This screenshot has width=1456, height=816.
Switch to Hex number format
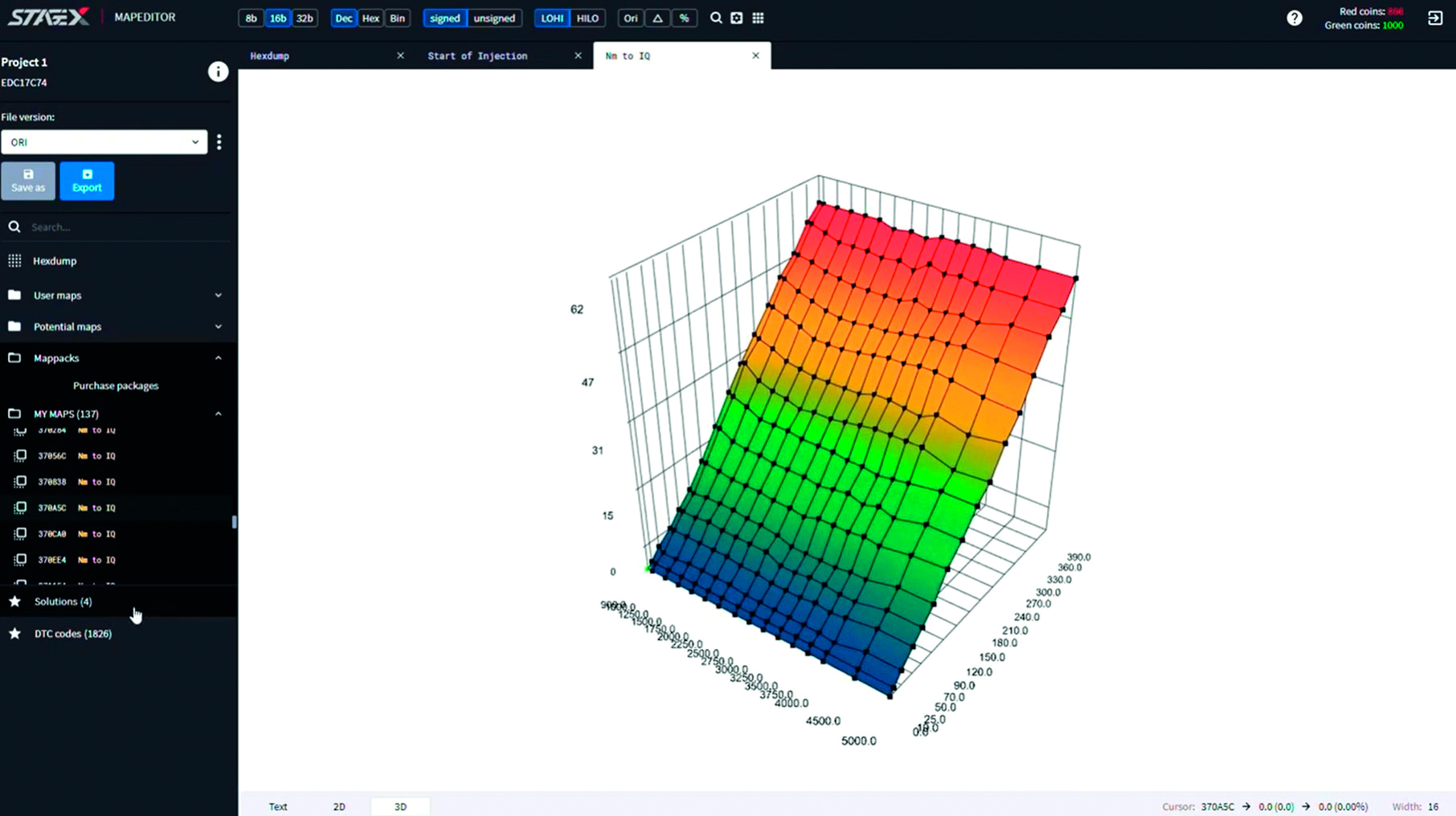coord(370,18)
